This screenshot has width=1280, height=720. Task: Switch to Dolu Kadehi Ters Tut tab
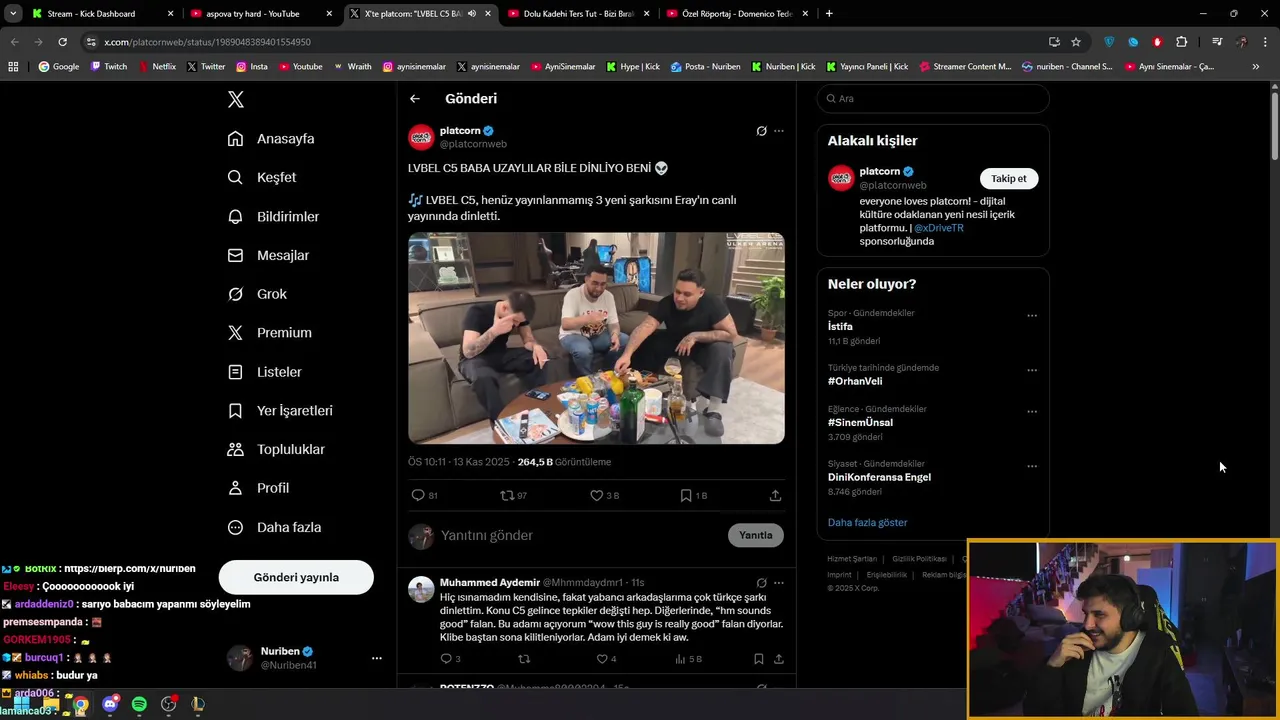coord(579,14)
